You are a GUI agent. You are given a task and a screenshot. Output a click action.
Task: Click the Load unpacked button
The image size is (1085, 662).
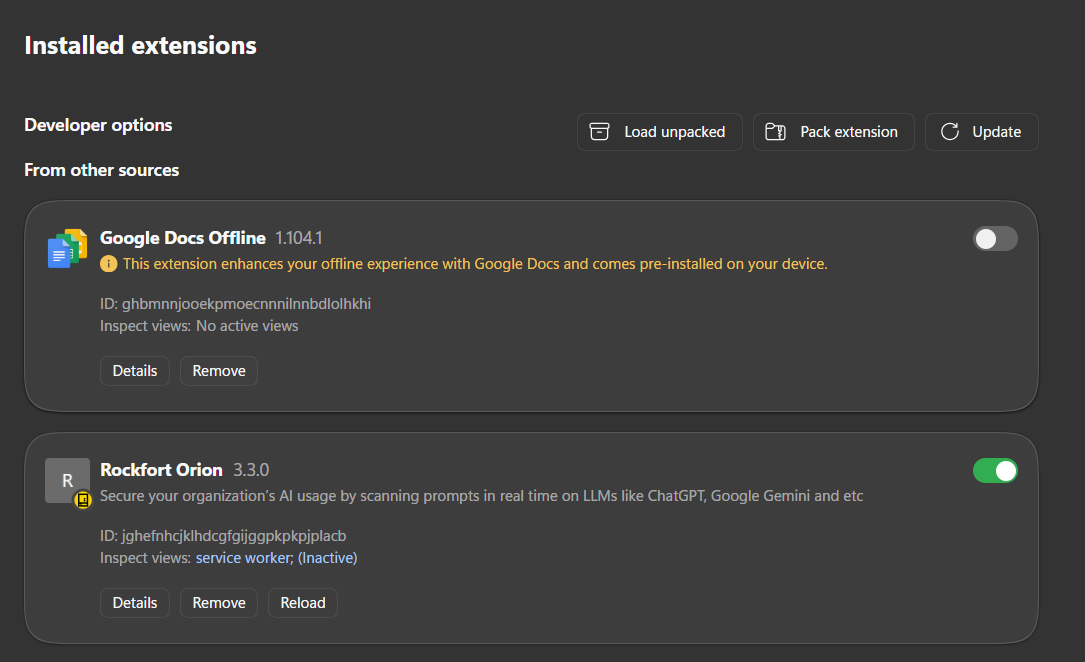click(x=659, y=132)
